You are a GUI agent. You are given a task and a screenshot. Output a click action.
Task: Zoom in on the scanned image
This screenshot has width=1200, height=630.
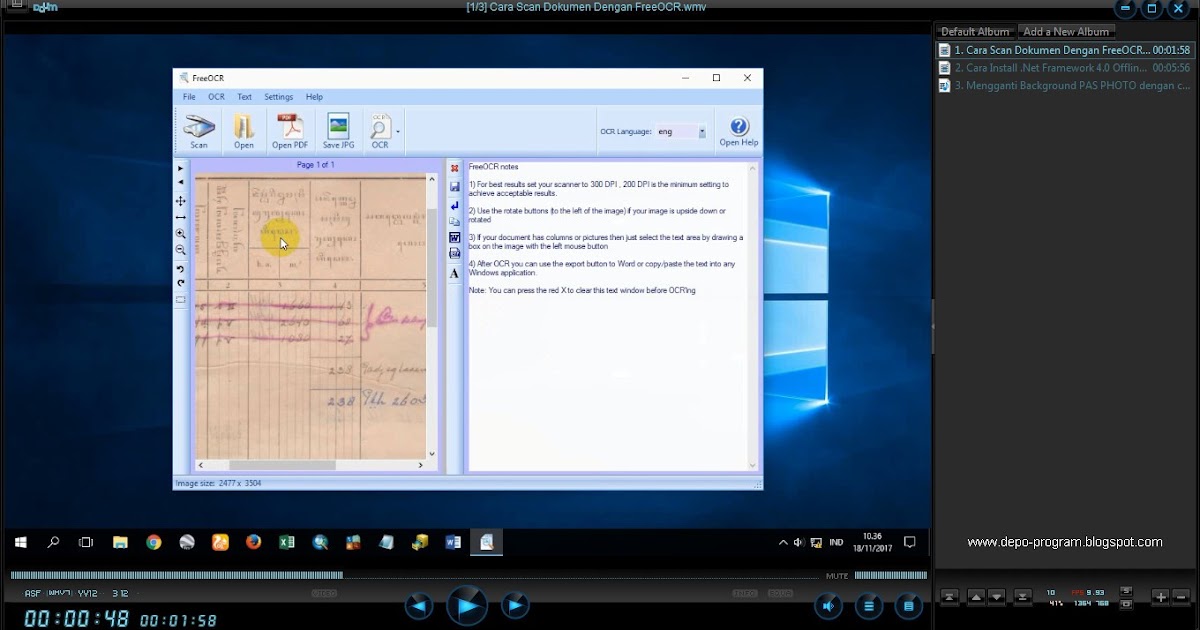point(181,234)
